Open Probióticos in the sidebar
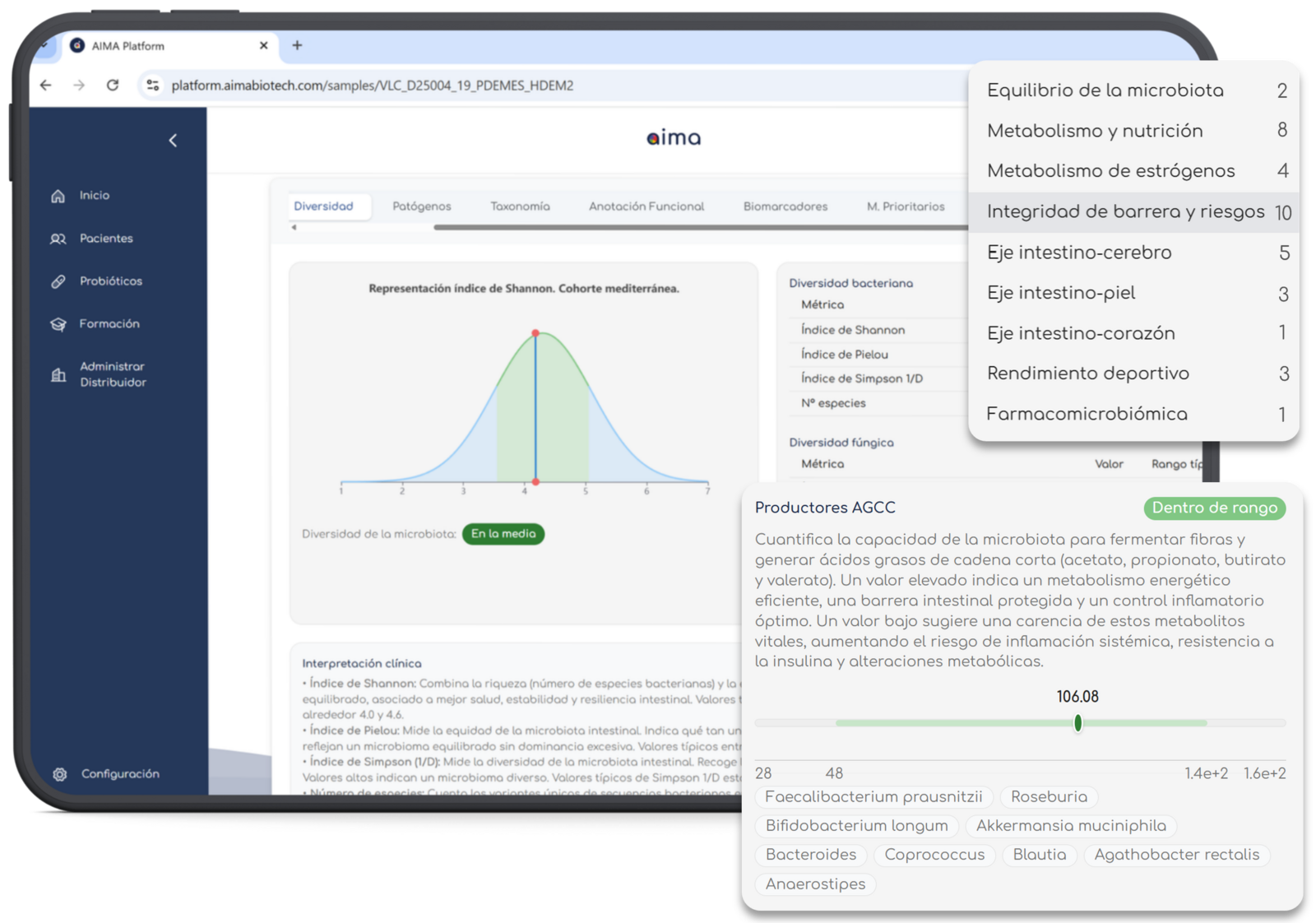The image size is (1316, 923). [111, 281]
